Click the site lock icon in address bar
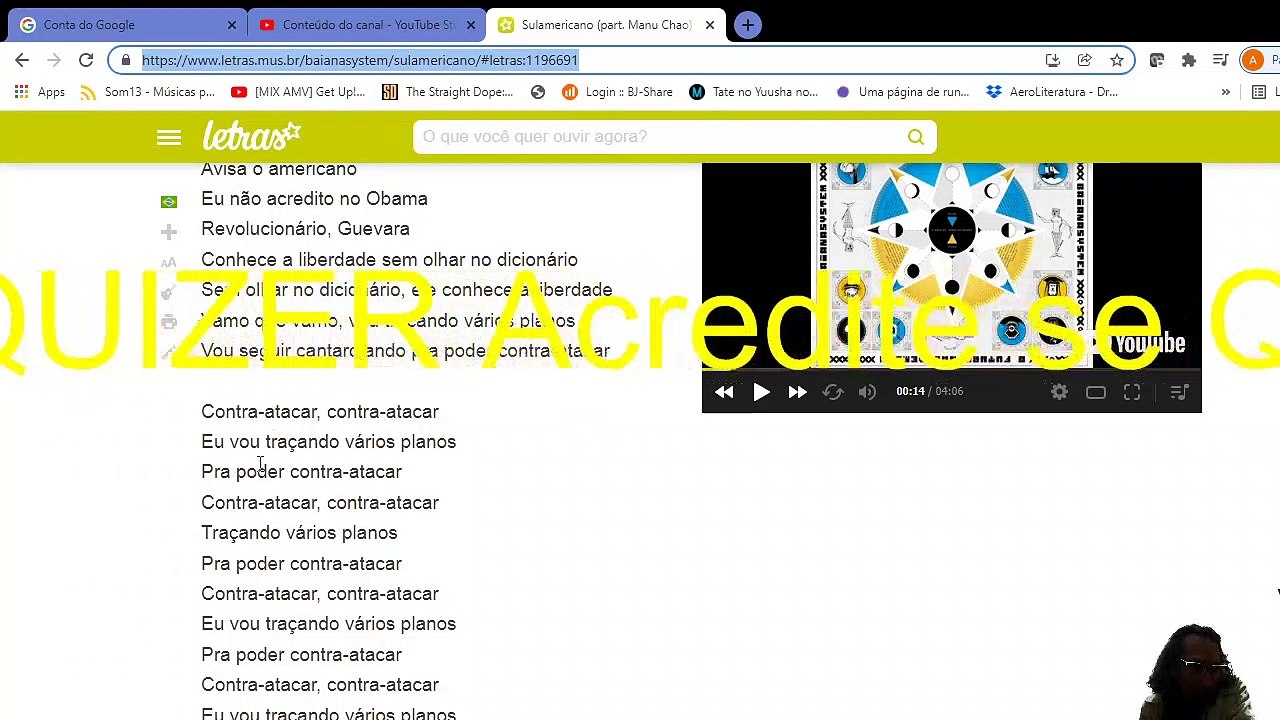 (125, 60)
